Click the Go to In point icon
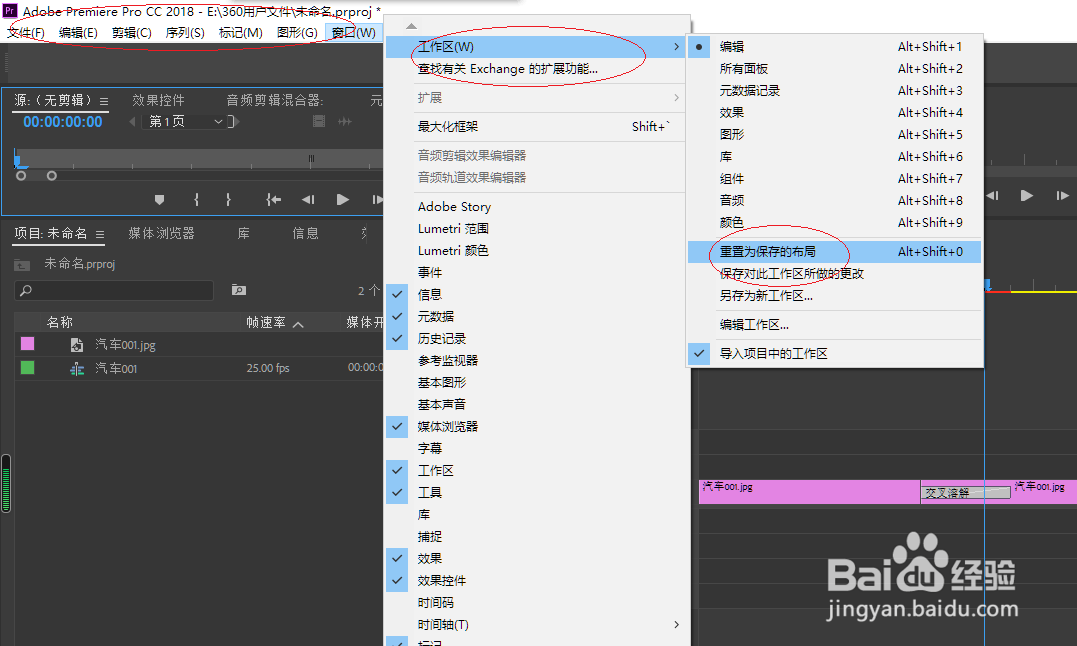This screenshot has height=646, width=1077. (x=273, y=200)
